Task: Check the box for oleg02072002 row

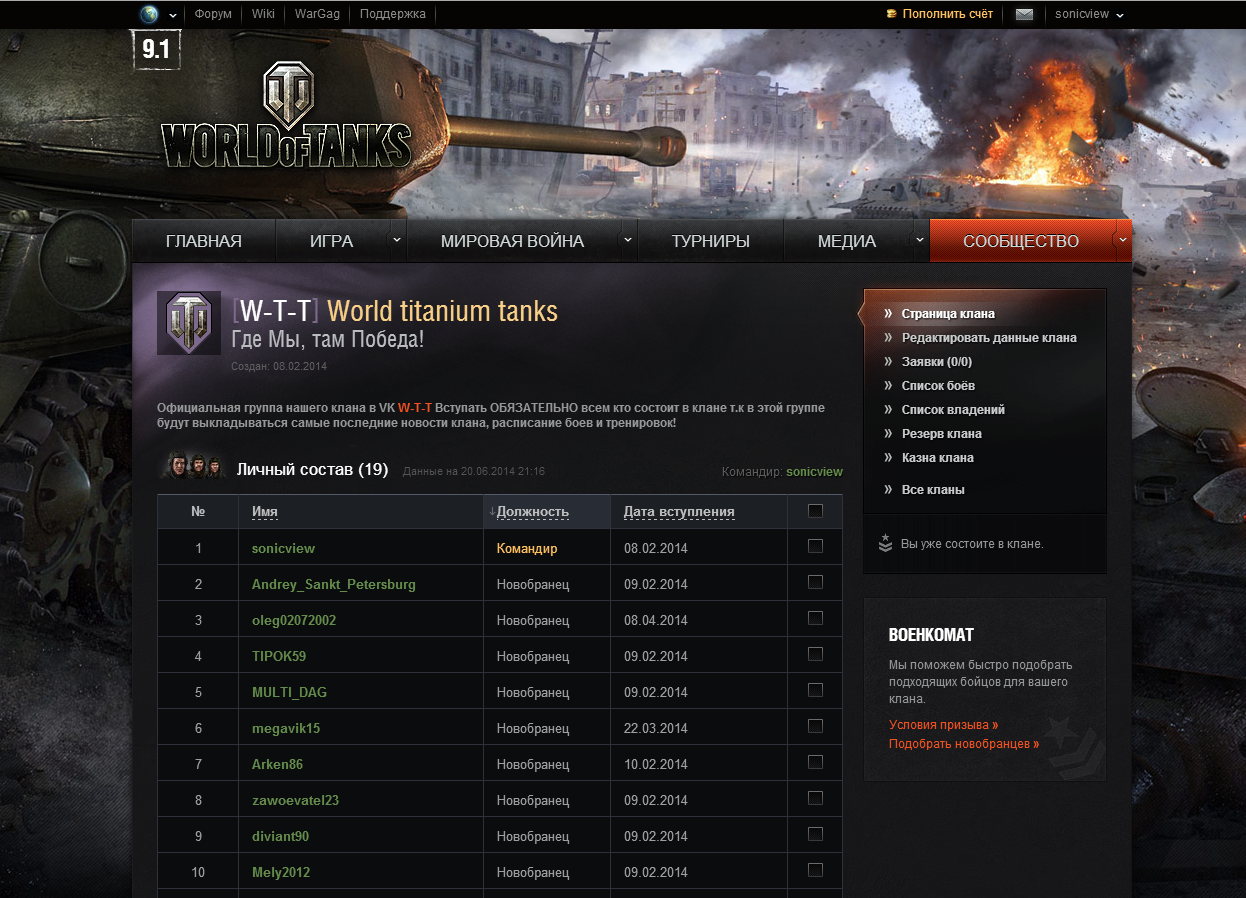Action: (x=815, y=618)
